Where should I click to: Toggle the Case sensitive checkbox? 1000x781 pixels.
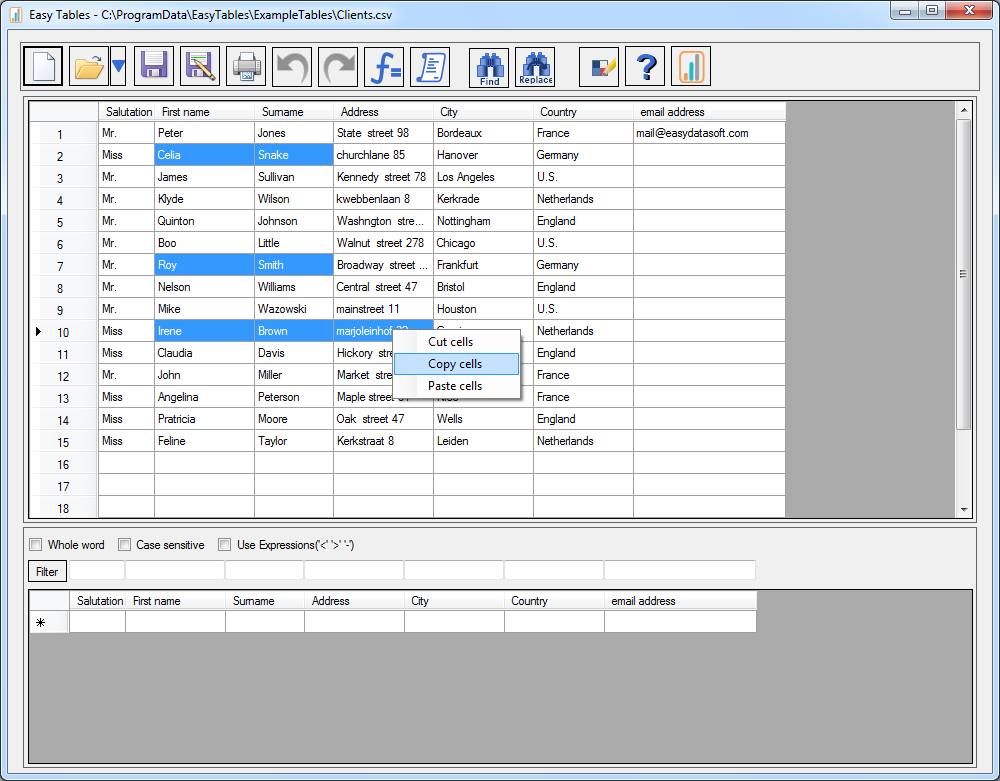(125, 545)
